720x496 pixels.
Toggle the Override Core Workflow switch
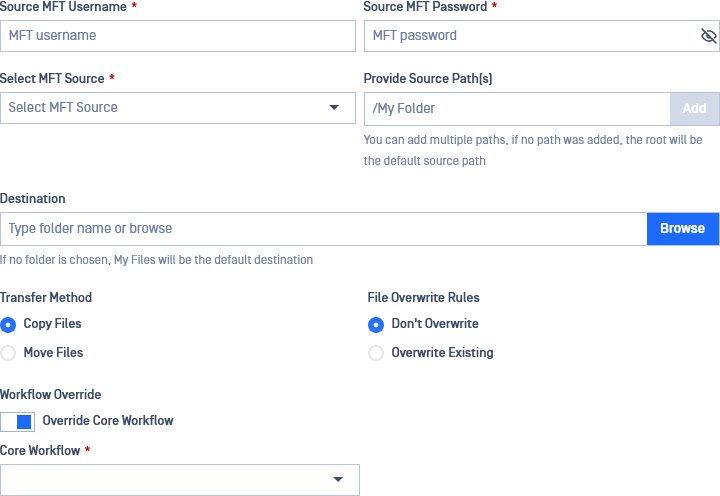[x=17, y=422]
